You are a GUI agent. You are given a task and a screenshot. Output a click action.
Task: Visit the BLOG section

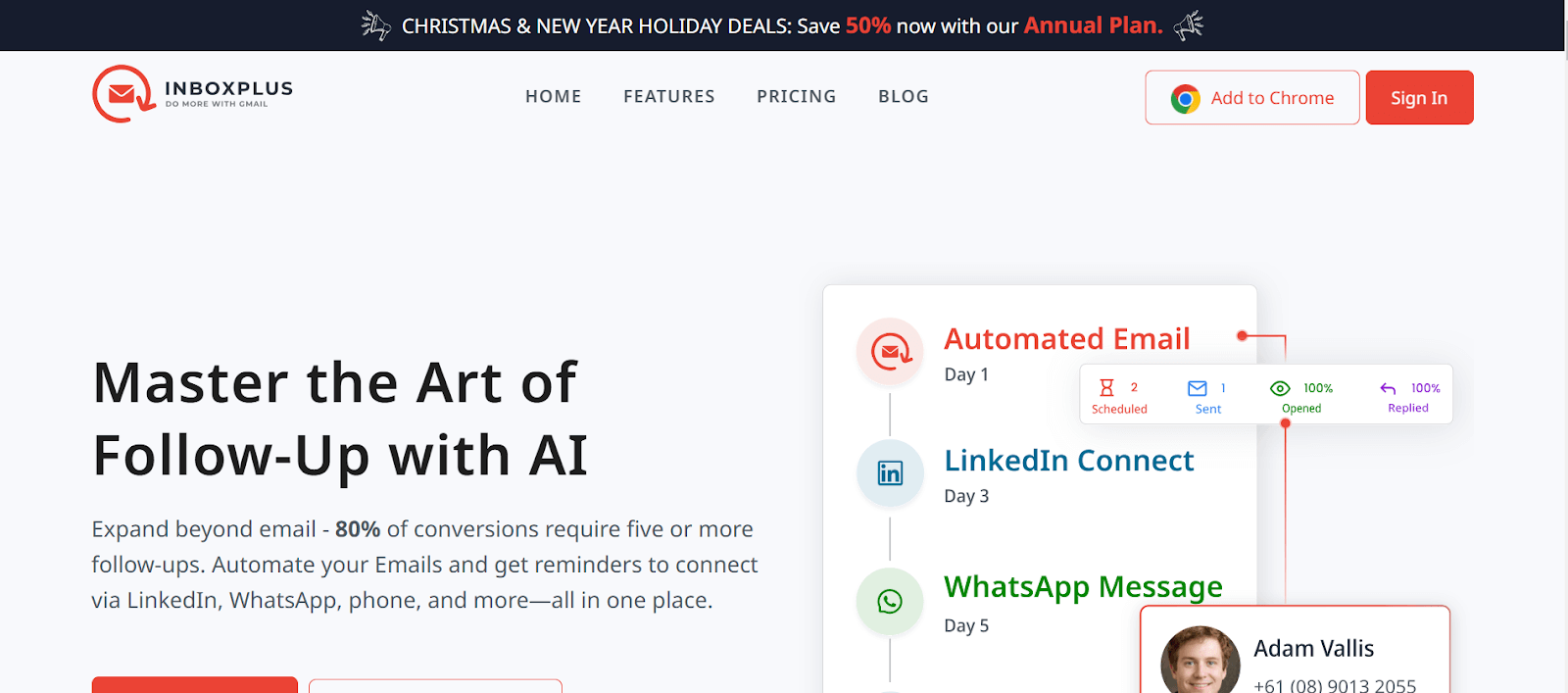[903, 96]
